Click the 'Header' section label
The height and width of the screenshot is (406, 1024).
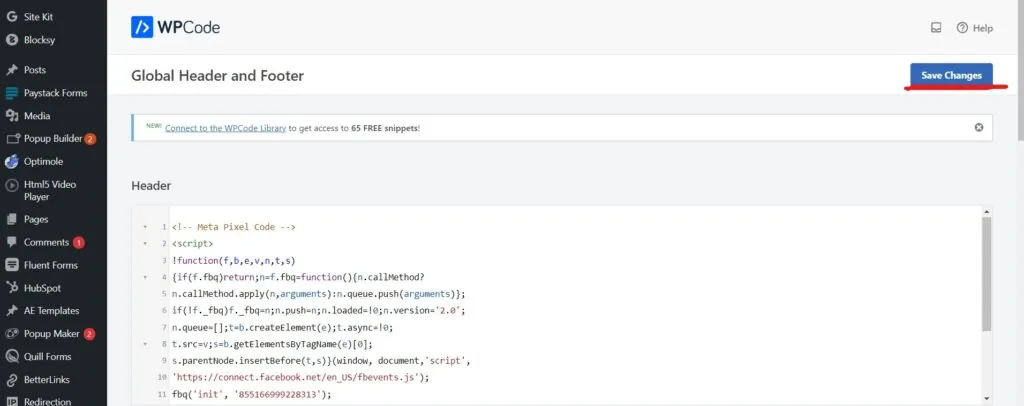click(151, 185)
